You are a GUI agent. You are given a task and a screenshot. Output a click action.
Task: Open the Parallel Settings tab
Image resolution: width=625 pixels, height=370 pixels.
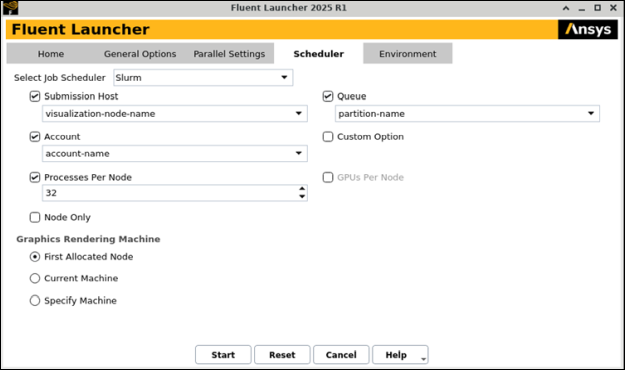pyautogui.click(x=229, y=54)
